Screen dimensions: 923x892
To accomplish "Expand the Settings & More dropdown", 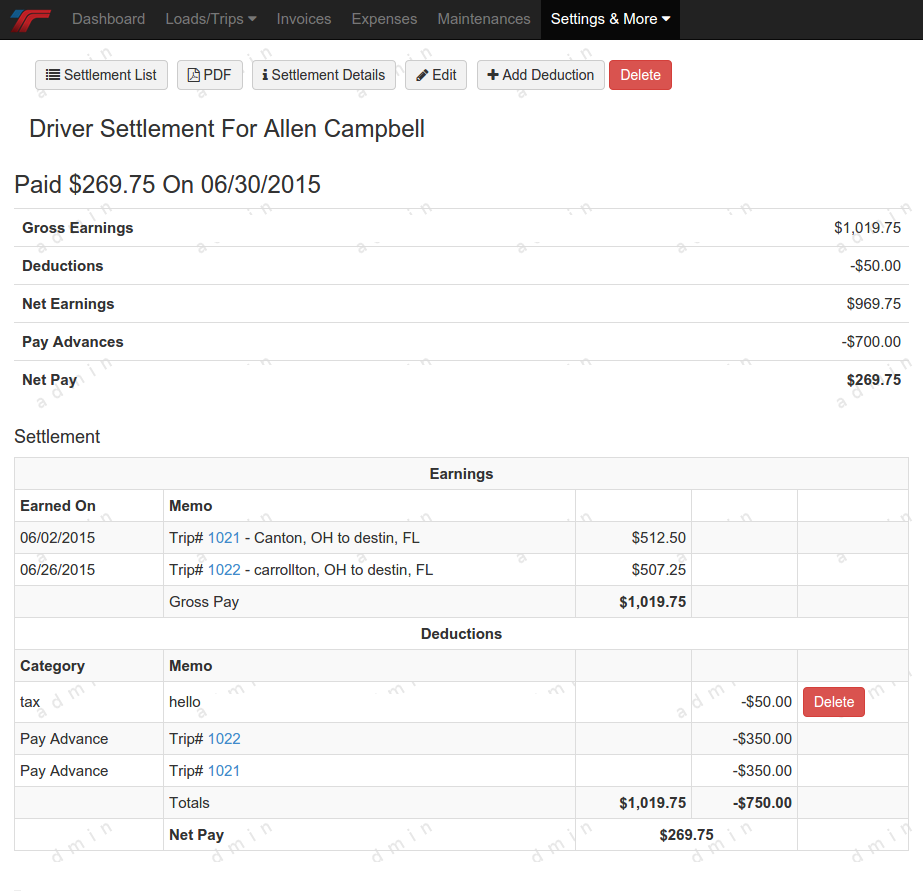I will pyautogui.click(x=610, y=19).
